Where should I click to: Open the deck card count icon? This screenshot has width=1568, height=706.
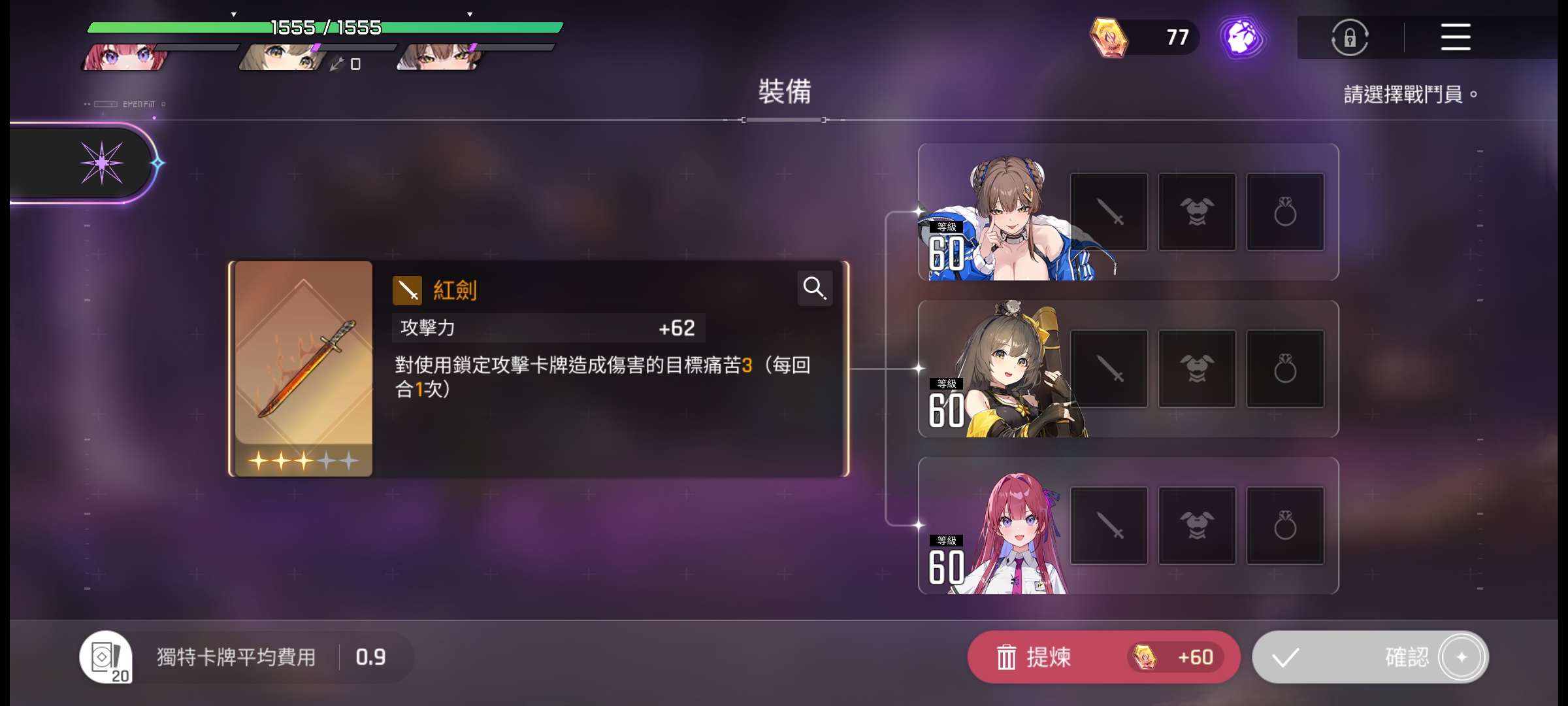click(106, 657)
